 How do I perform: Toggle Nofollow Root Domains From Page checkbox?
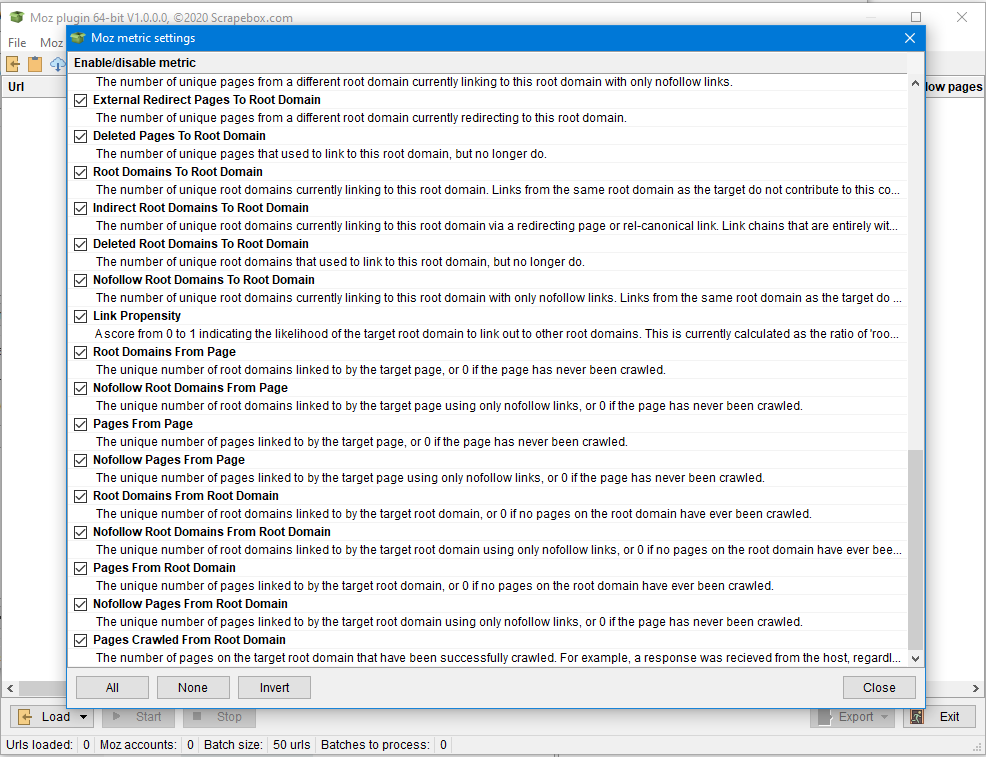80,388
